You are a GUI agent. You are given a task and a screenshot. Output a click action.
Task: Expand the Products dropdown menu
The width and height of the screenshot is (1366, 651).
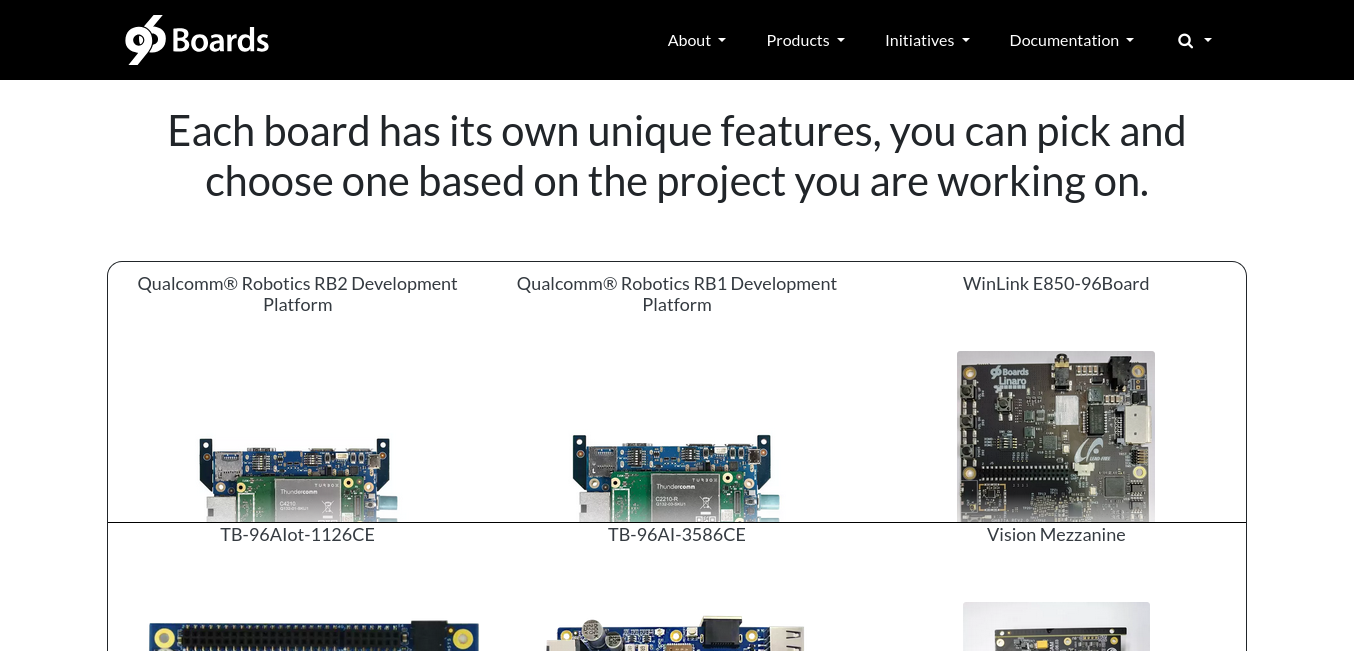tap(806, 40)
